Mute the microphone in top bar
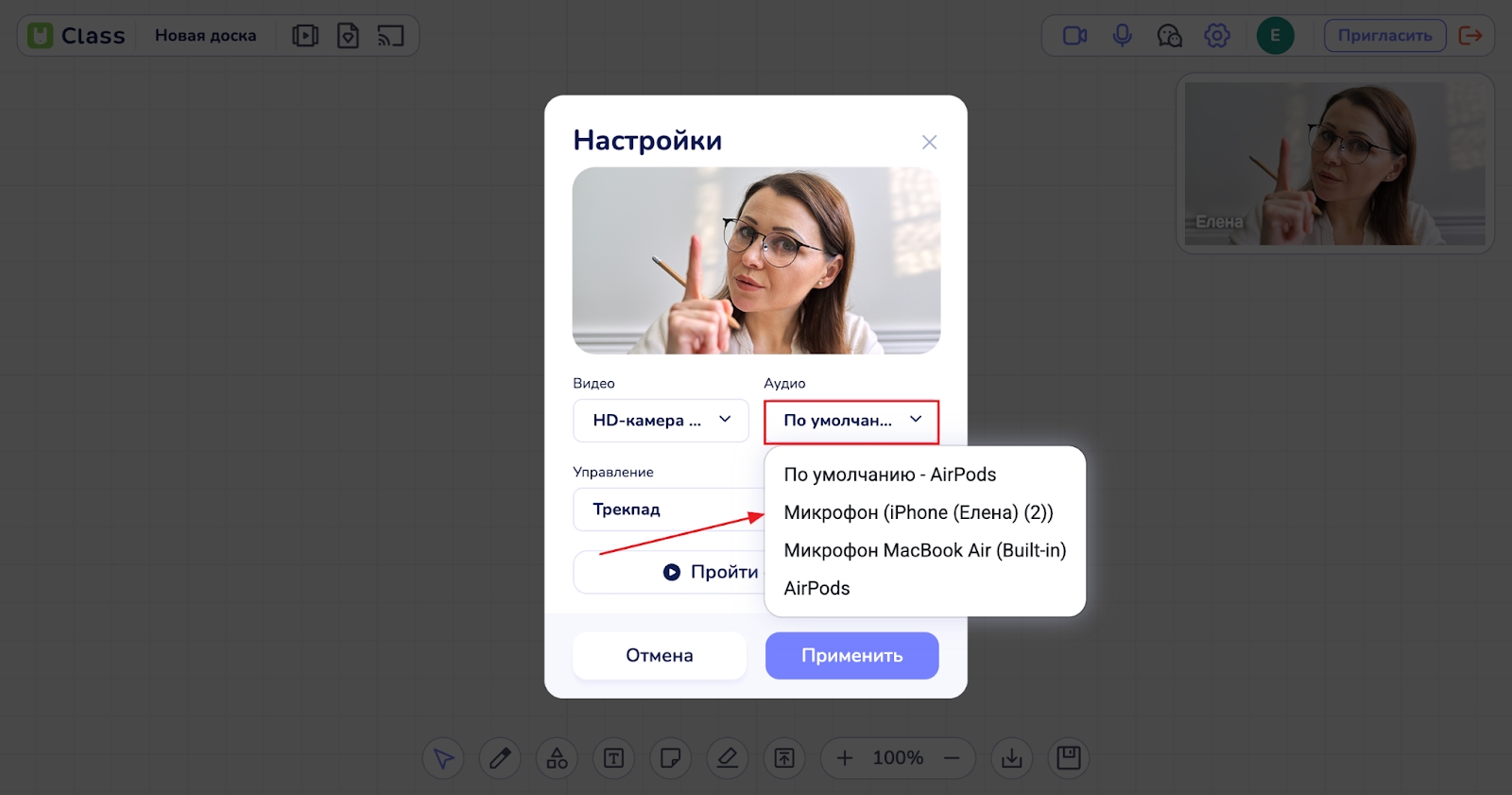This screenshot has width=1512, height=795. click(x=1122, y=36)
